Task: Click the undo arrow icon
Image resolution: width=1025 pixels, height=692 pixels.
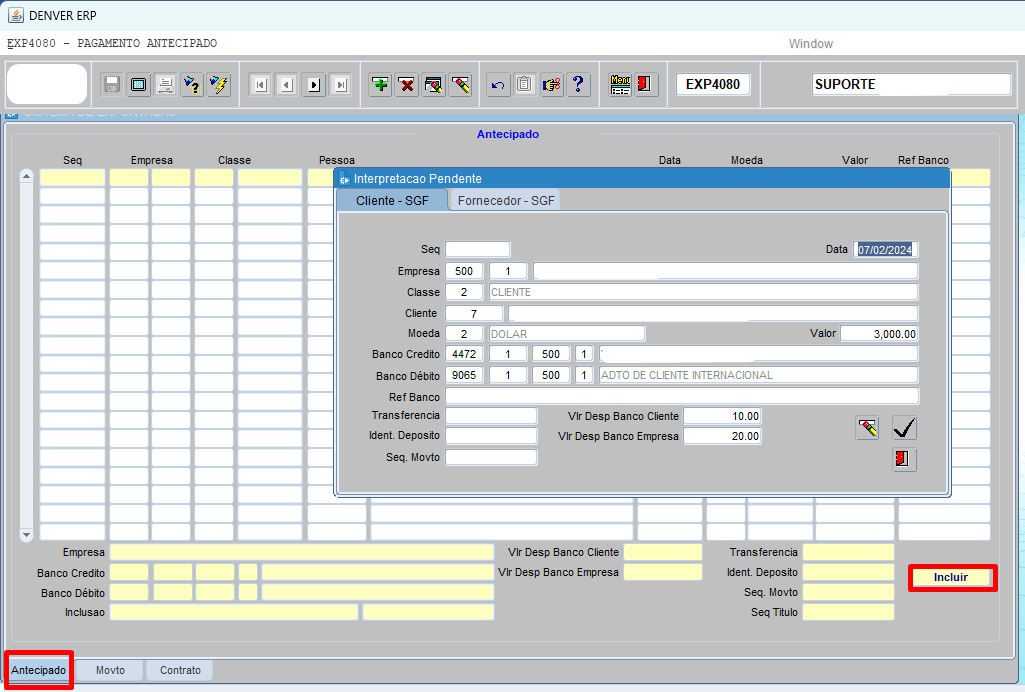Action: coord(498,84)
